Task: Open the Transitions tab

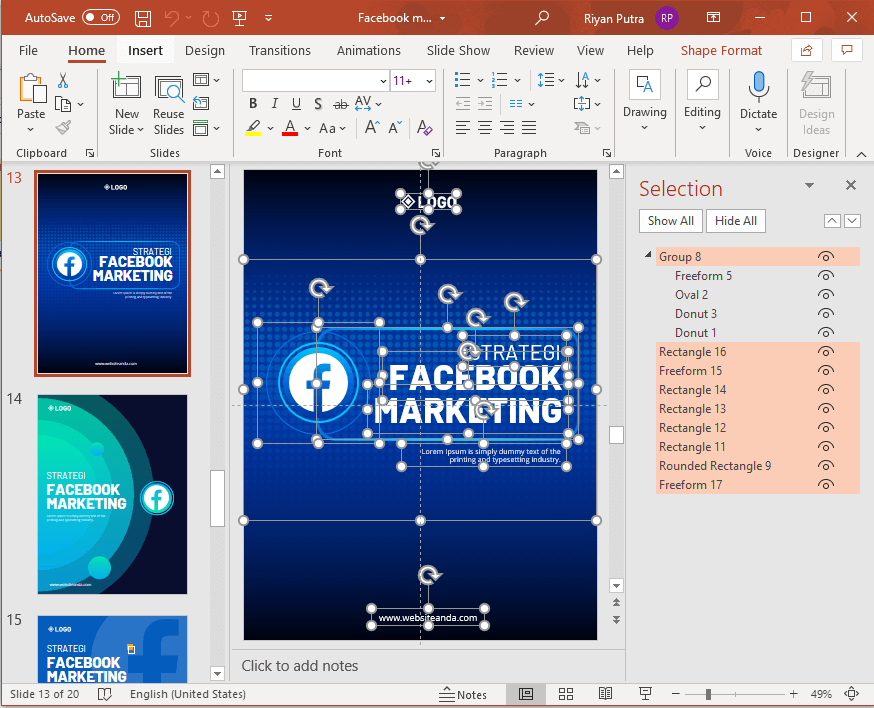Action: (280, 51)
